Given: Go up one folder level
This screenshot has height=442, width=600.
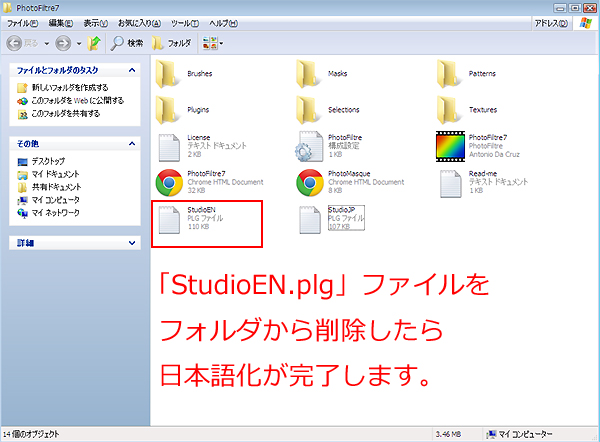Looking at the screenshot, I should pos(94,43).
